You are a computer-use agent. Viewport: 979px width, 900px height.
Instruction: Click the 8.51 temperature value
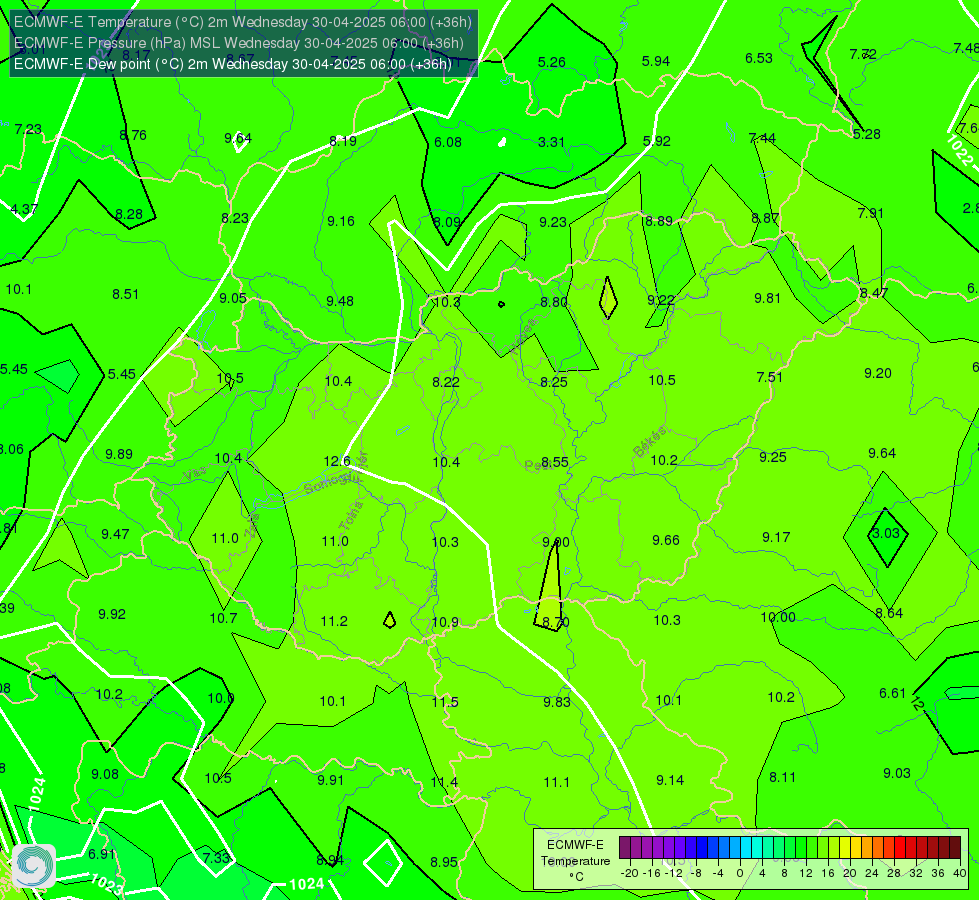(125, 294)
